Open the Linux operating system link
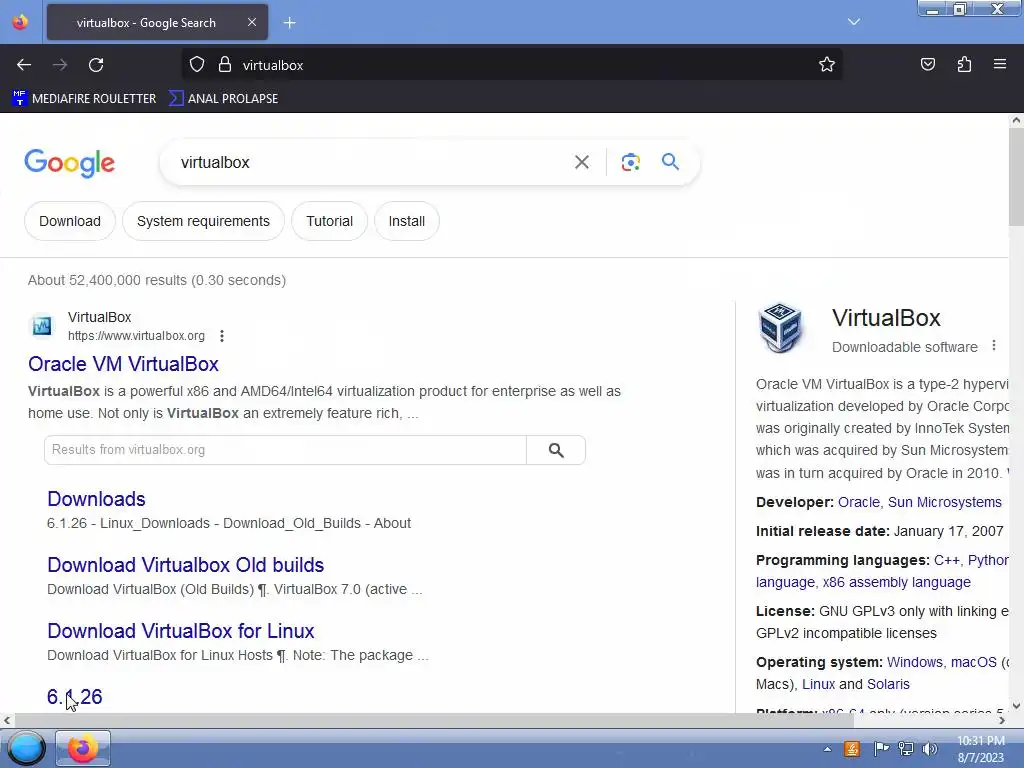1024x768 pixels. click(818, 684)
